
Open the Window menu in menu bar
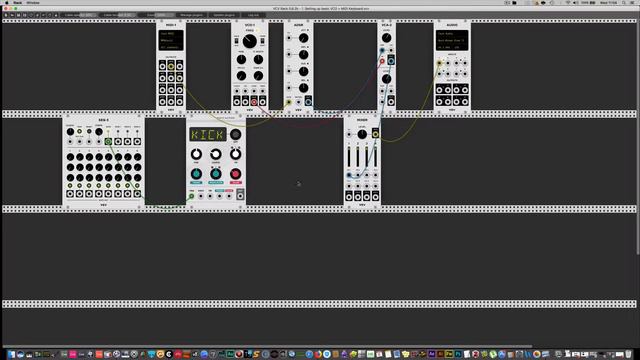tap(33, 2)
